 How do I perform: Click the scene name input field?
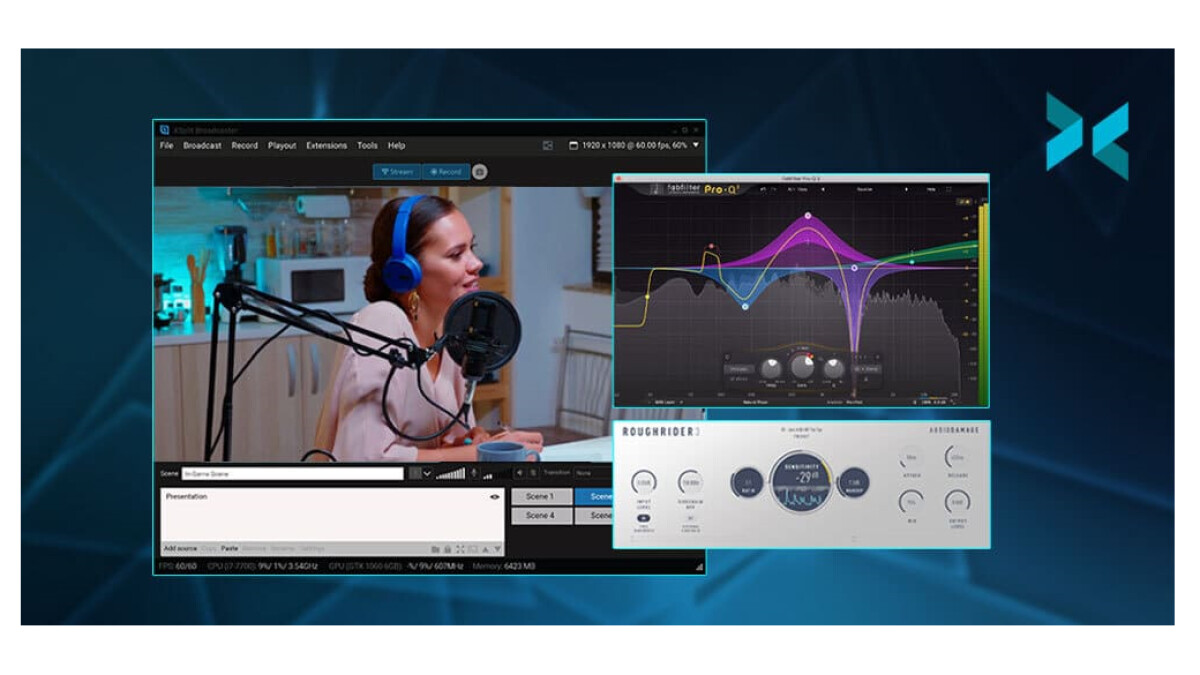click(292, 473)
